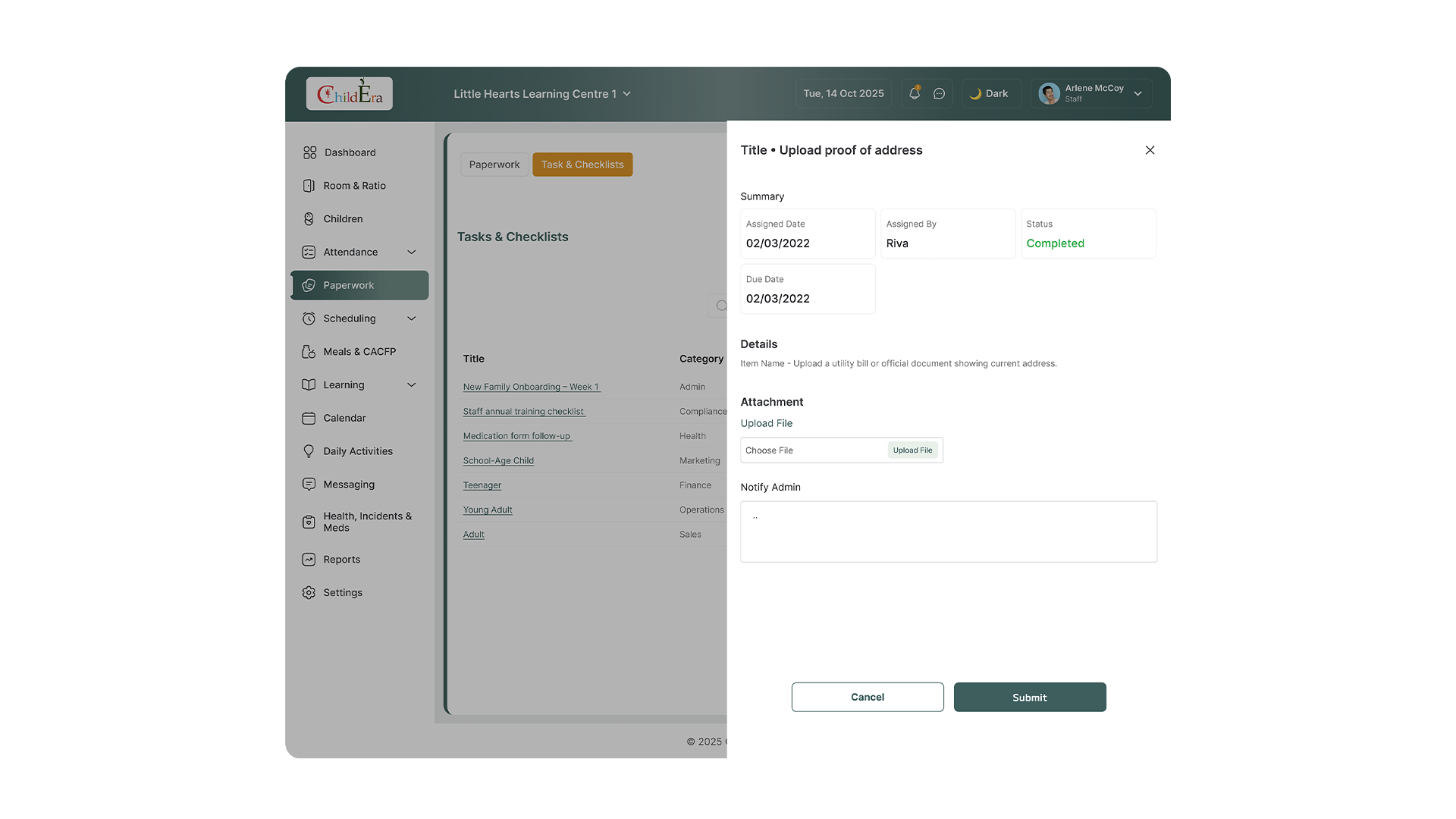This screenshot has width=1456, height=819.
Task: Click the ChildEra logo
Action: click(350, 93)
